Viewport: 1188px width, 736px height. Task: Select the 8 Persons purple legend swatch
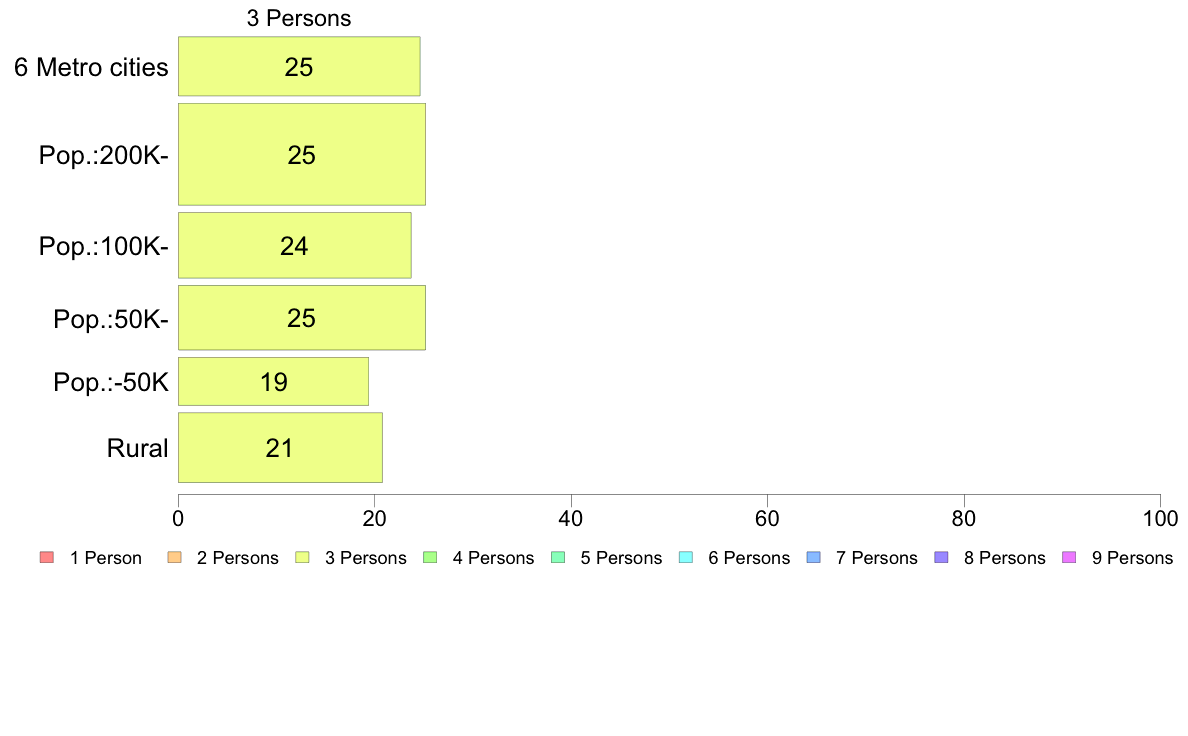[940, 557]
